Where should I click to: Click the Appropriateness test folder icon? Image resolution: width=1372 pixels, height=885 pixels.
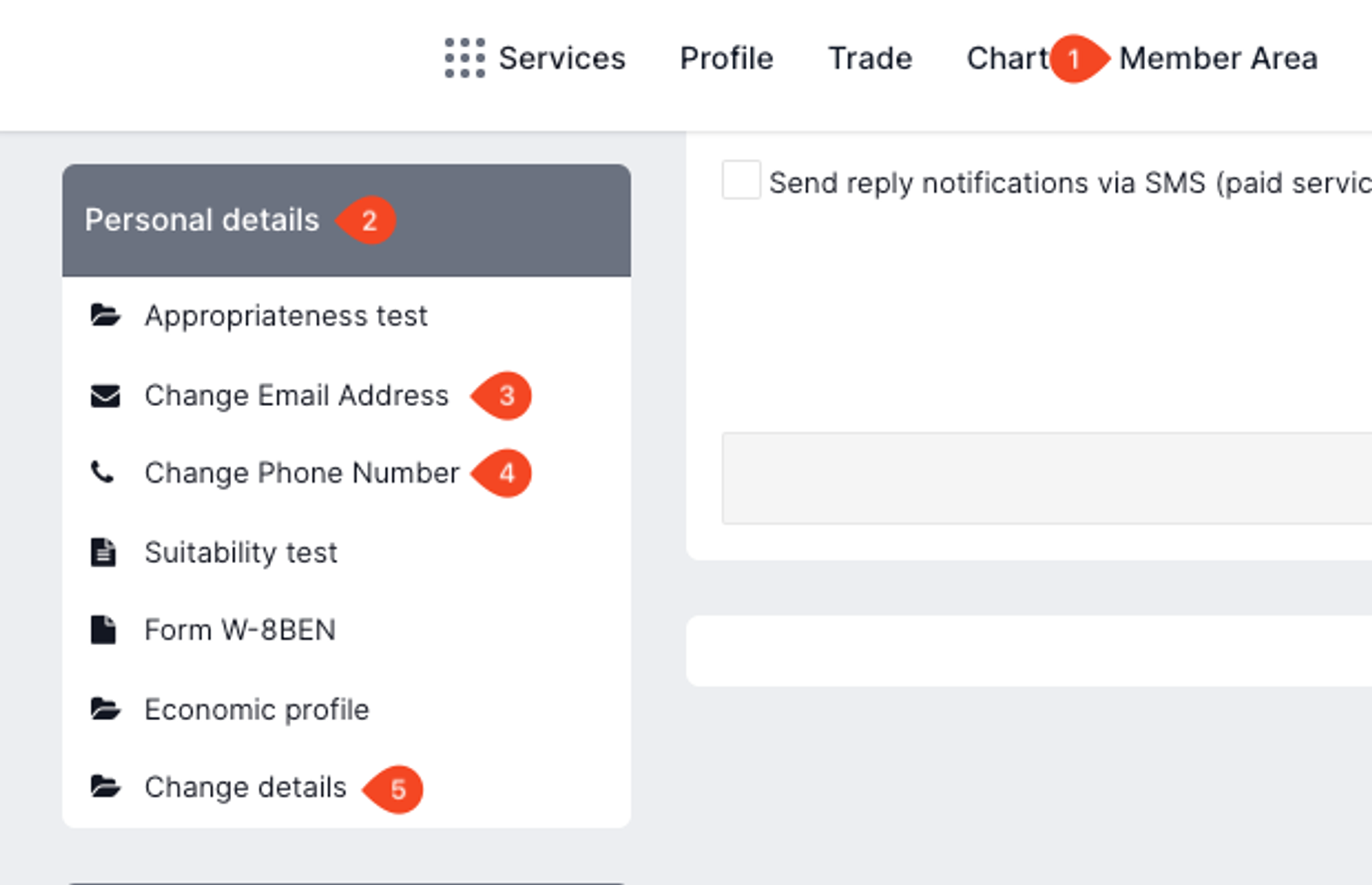click(x=105, y=316)
